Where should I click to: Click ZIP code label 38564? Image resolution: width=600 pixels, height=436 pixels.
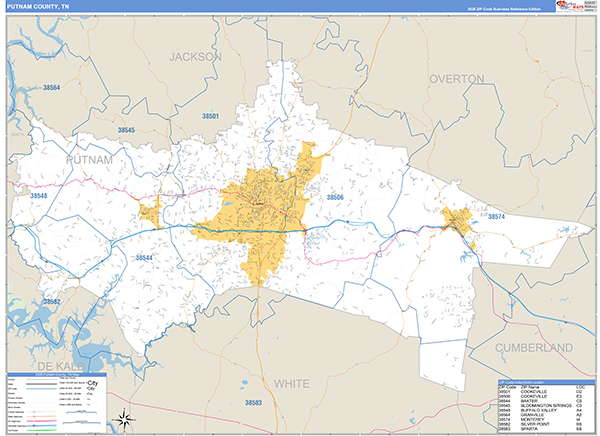tap(51, 88)
